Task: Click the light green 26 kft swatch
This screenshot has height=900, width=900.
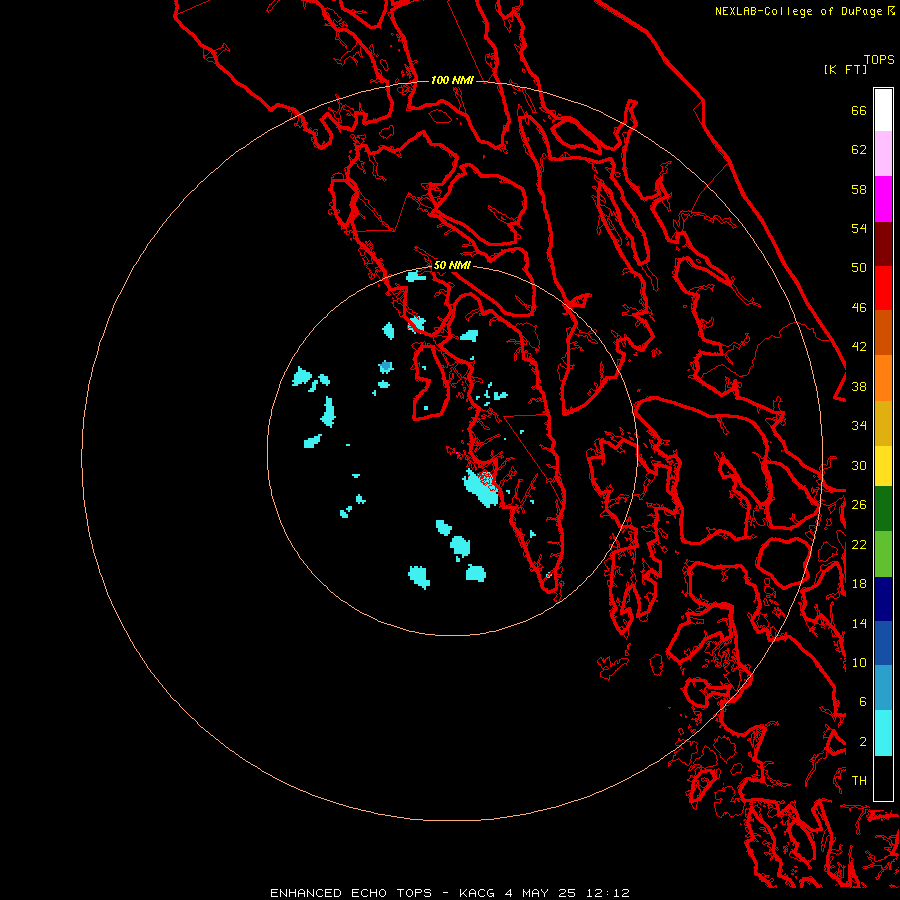Action: tap(883, 554)
